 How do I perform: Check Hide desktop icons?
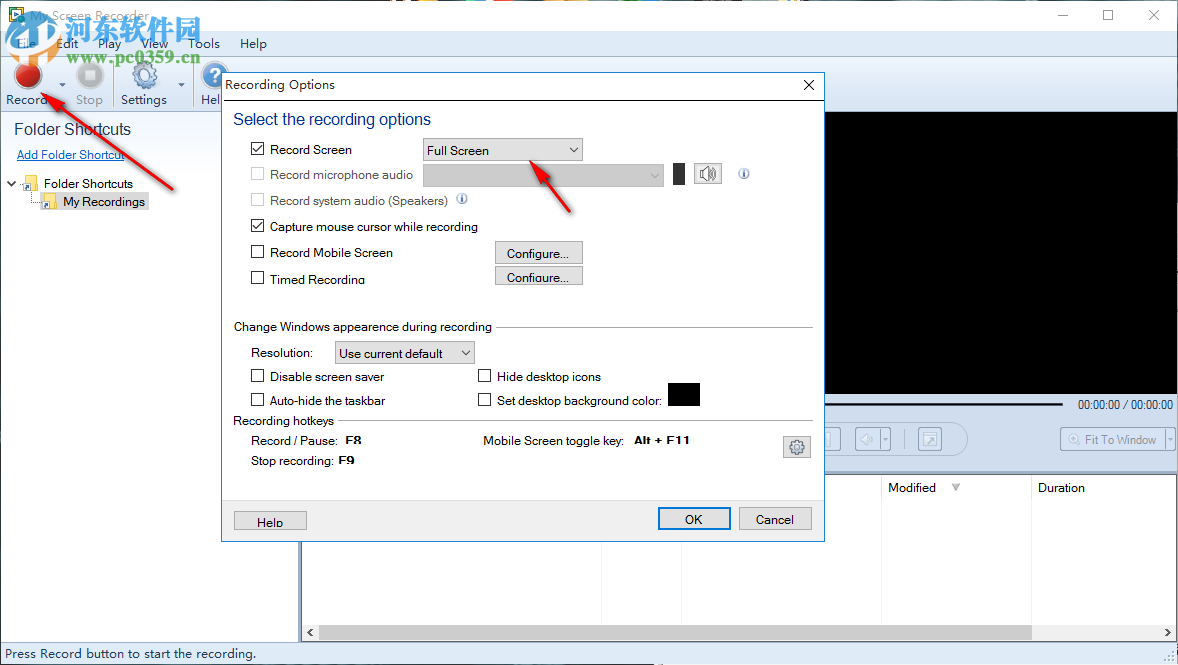pos(485,376)
